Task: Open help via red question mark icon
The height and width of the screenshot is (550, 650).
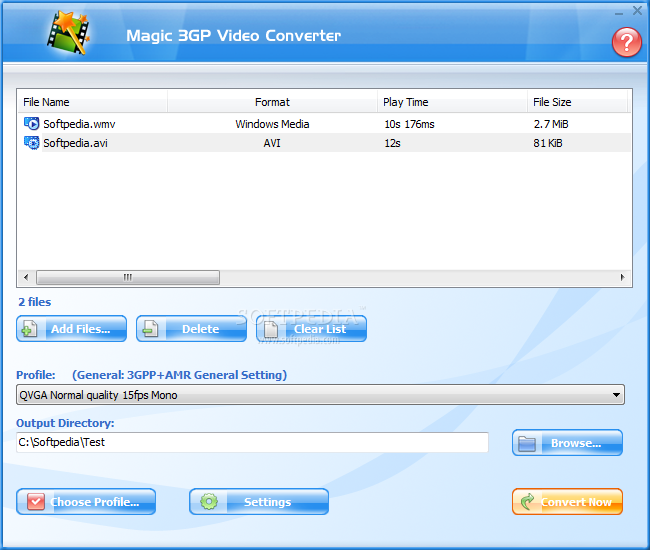Action: tap(627, 42)
